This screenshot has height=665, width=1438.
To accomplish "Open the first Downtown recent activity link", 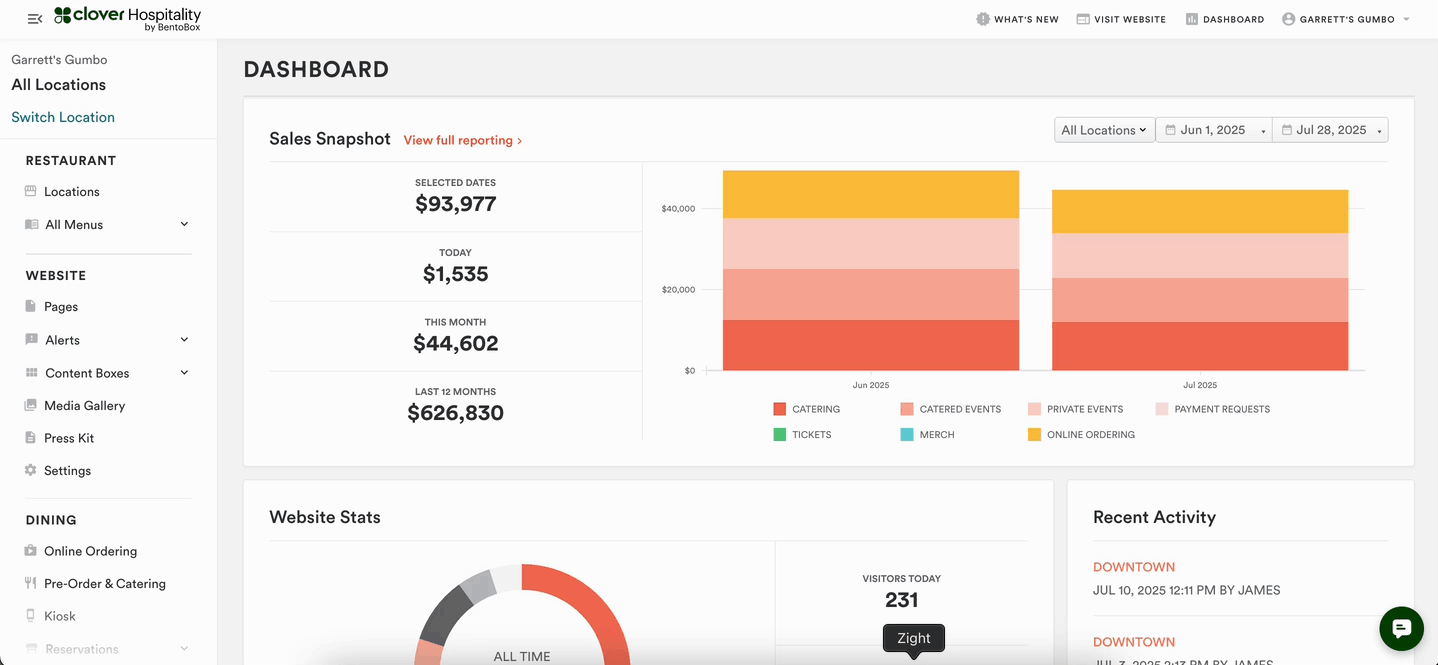I will (x=1134, y=567).
